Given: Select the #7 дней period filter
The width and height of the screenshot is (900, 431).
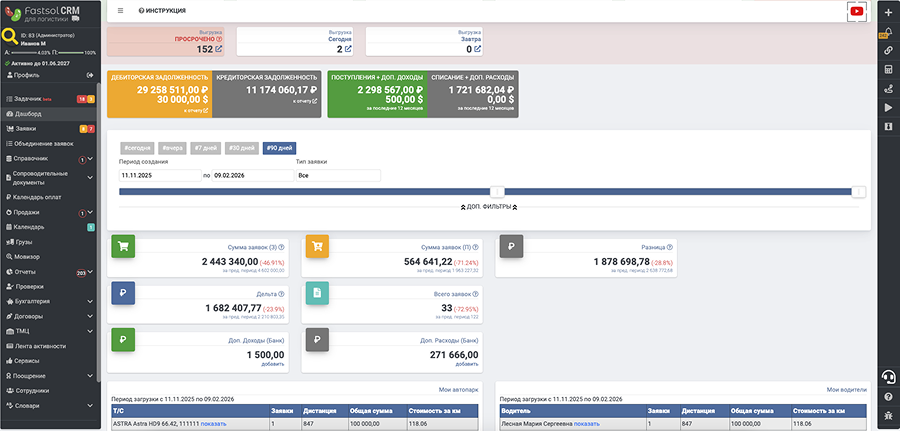Looking at the screenshot, I should (x=205, y=148).
